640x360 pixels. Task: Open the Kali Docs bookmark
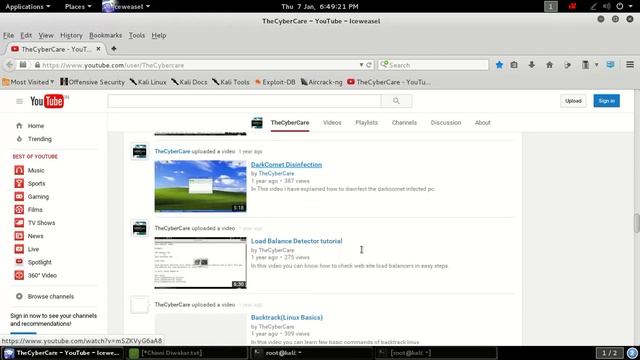click(x=189, y=82)
